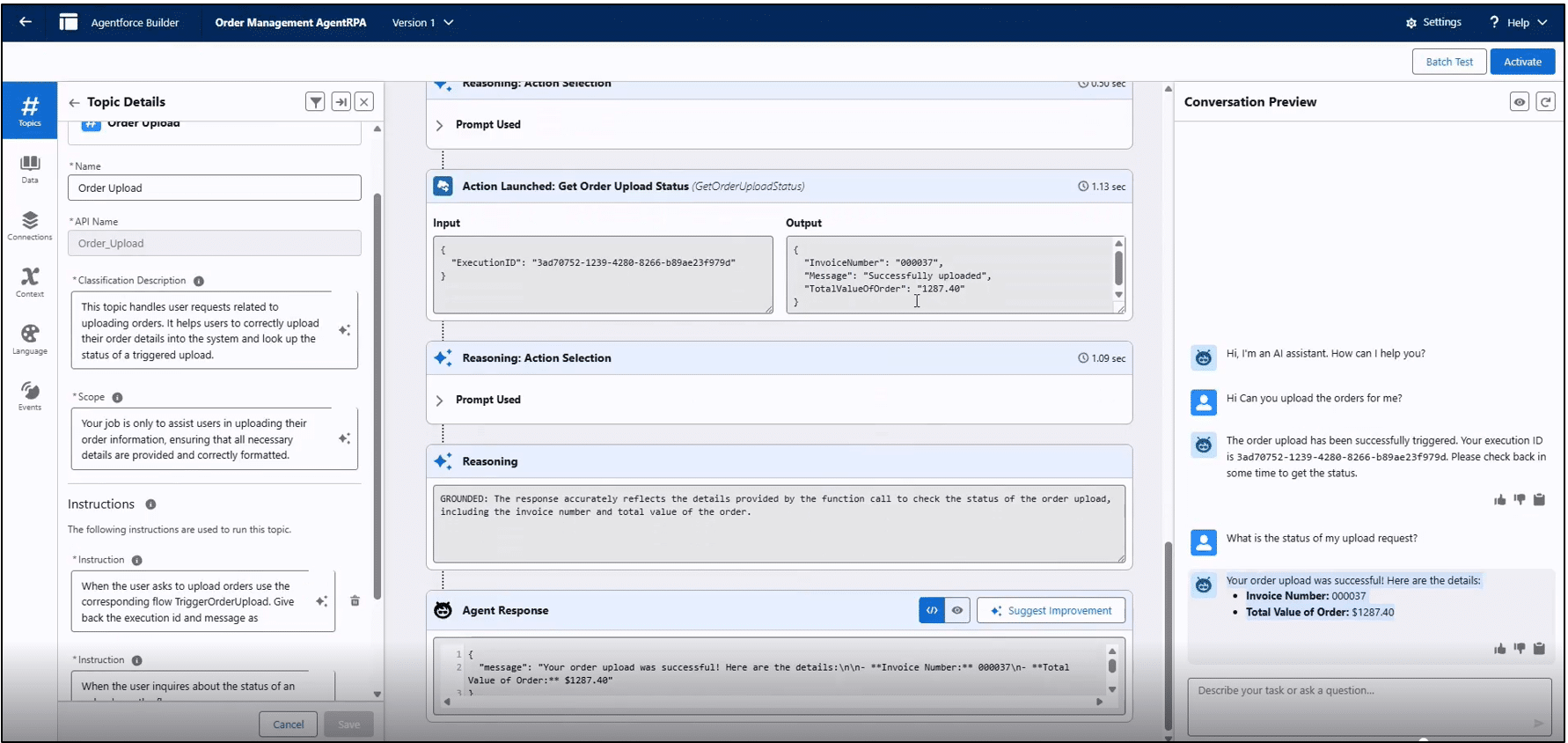This screenshot has height=743, width=1568.
Task: Open the Context sidebar tab
Action: coord(30,283)
